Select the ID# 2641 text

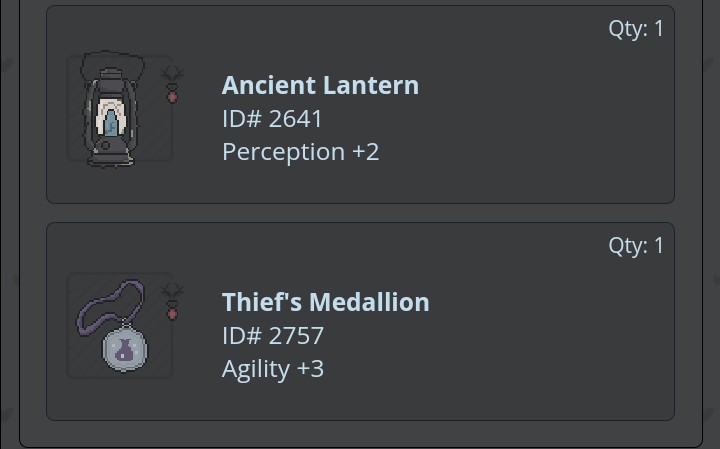(272, 119)
